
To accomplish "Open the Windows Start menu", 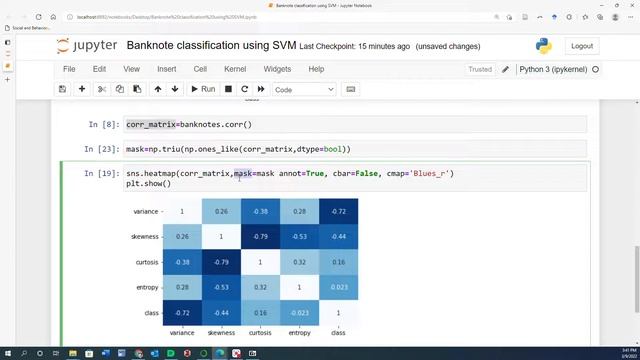I will (x=8, y=353).
